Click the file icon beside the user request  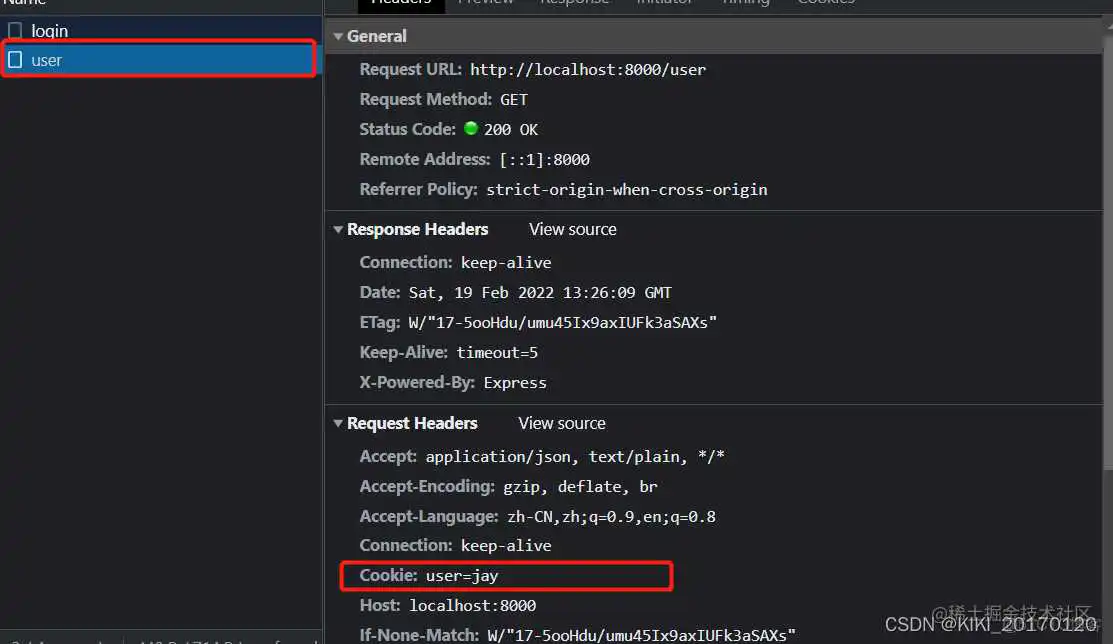14,60
